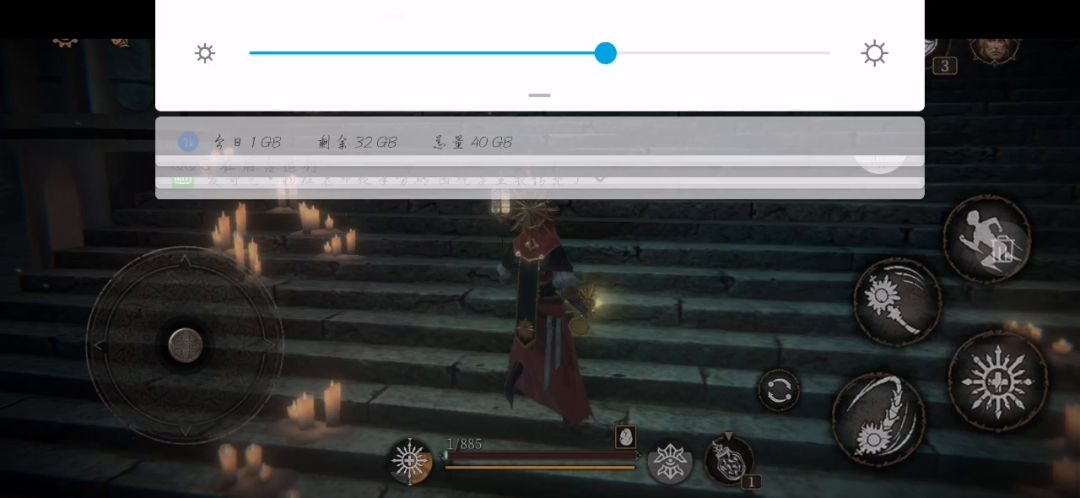Screen dimensions: 1080x498
Task: Tap the circular arrows swap button
Action: tap(779, 391)
